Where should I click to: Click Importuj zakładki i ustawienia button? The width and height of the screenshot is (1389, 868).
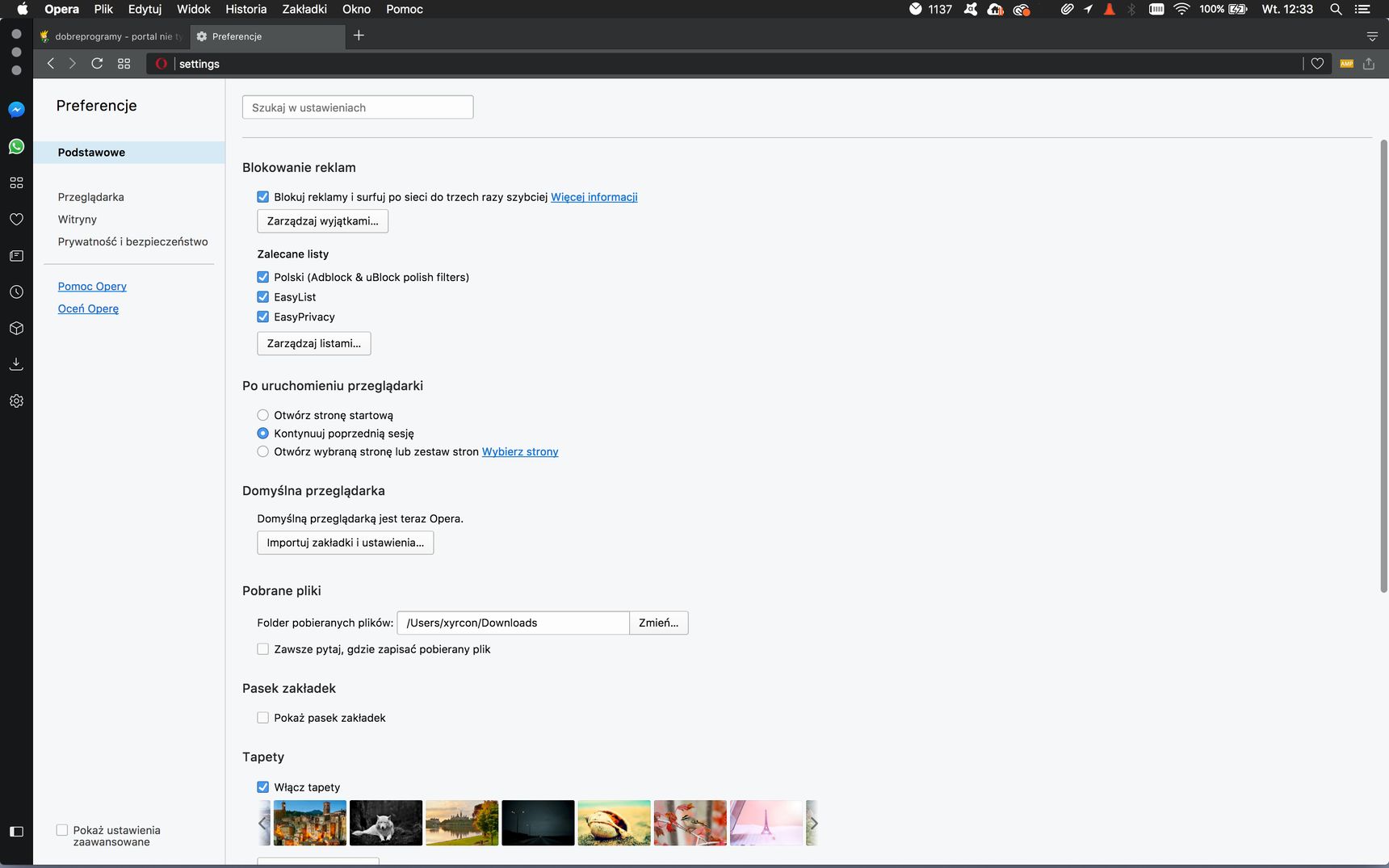[345, 543]
